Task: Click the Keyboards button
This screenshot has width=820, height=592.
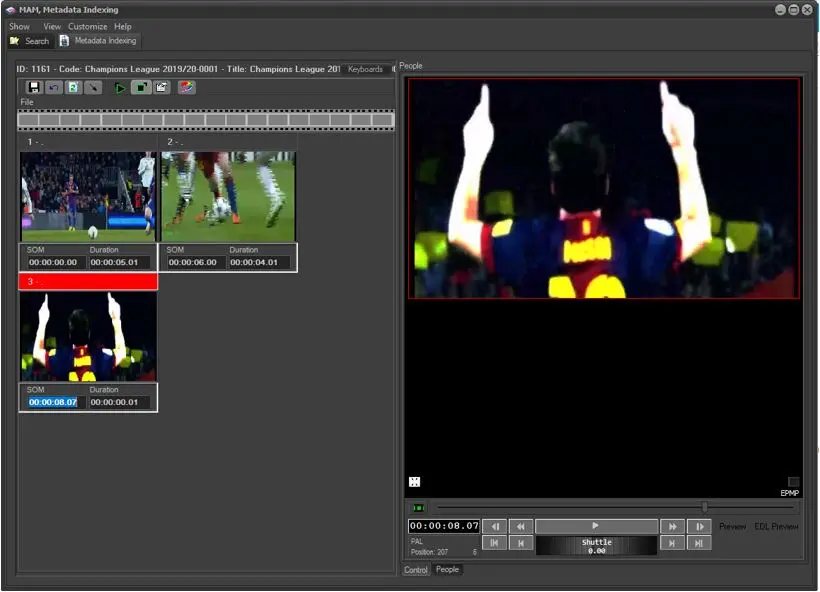Action: 365,69
